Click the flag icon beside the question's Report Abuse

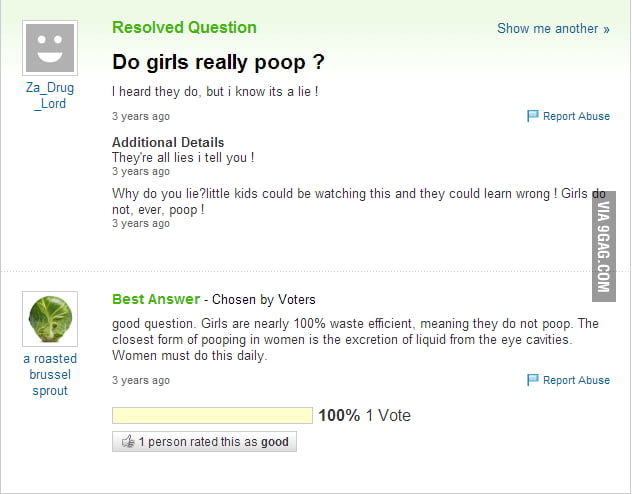(533, 116)
